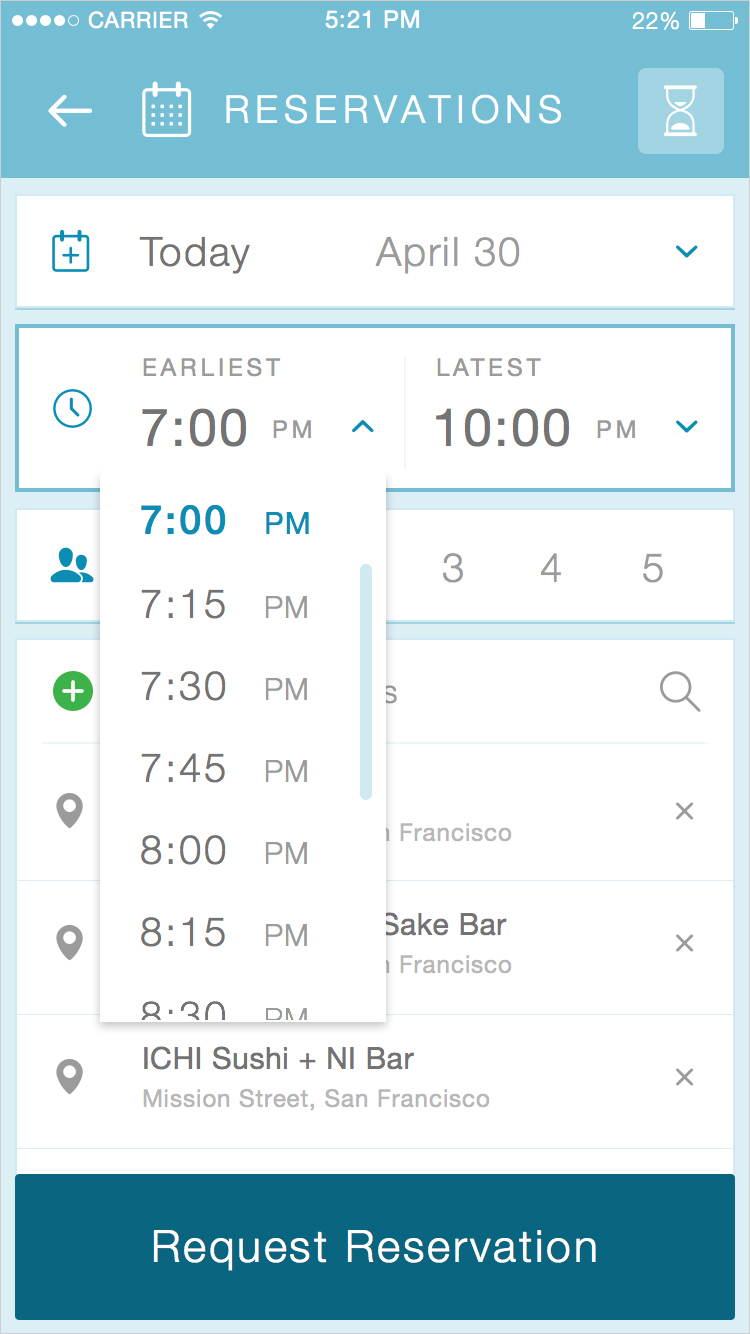
Task: Choose 8:00 PM in the dropdown list
Action: [x=225, y=852]
